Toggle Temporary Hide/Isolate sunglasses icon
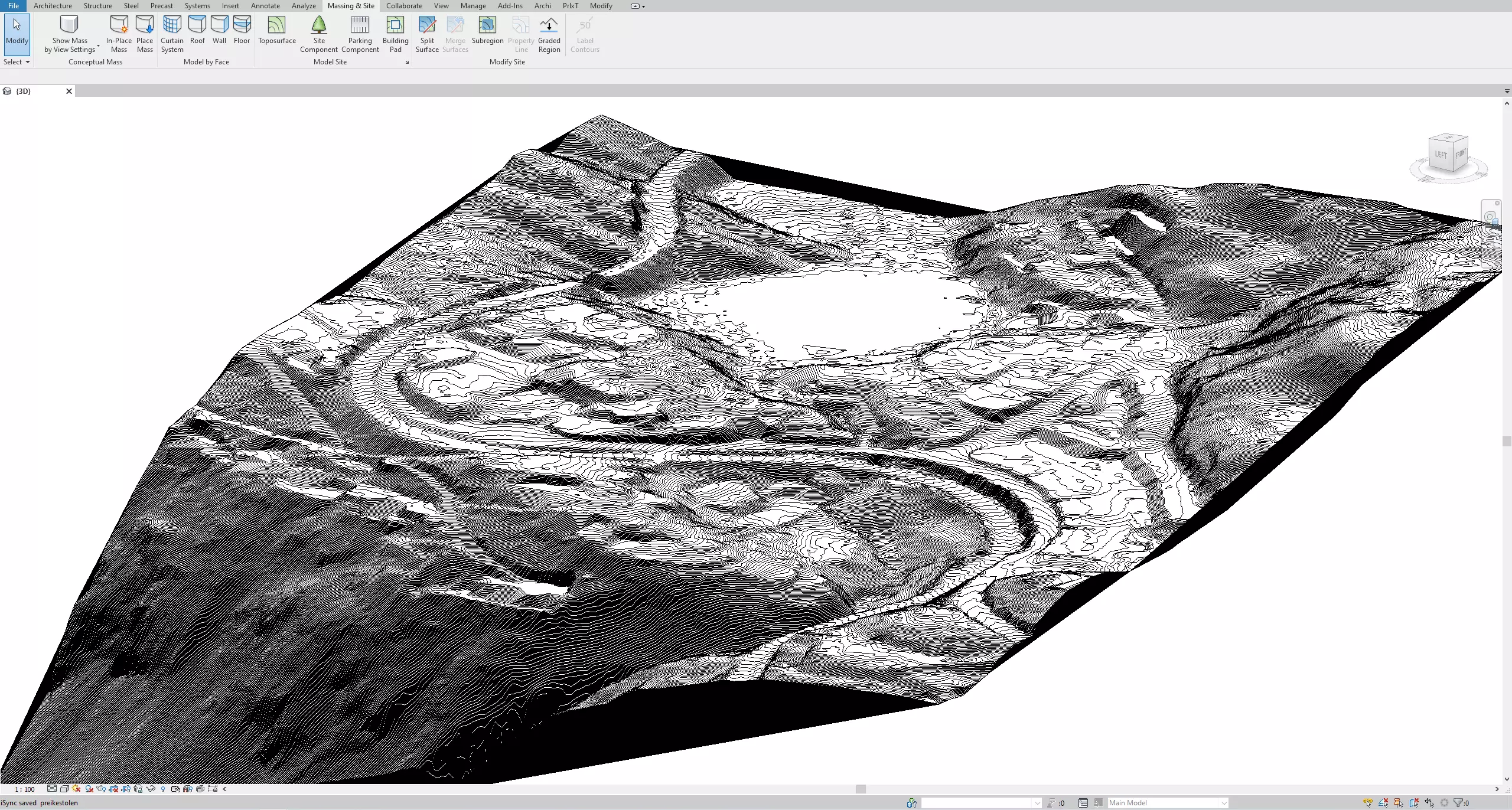 pyautogui.click(x=151, y=789)
